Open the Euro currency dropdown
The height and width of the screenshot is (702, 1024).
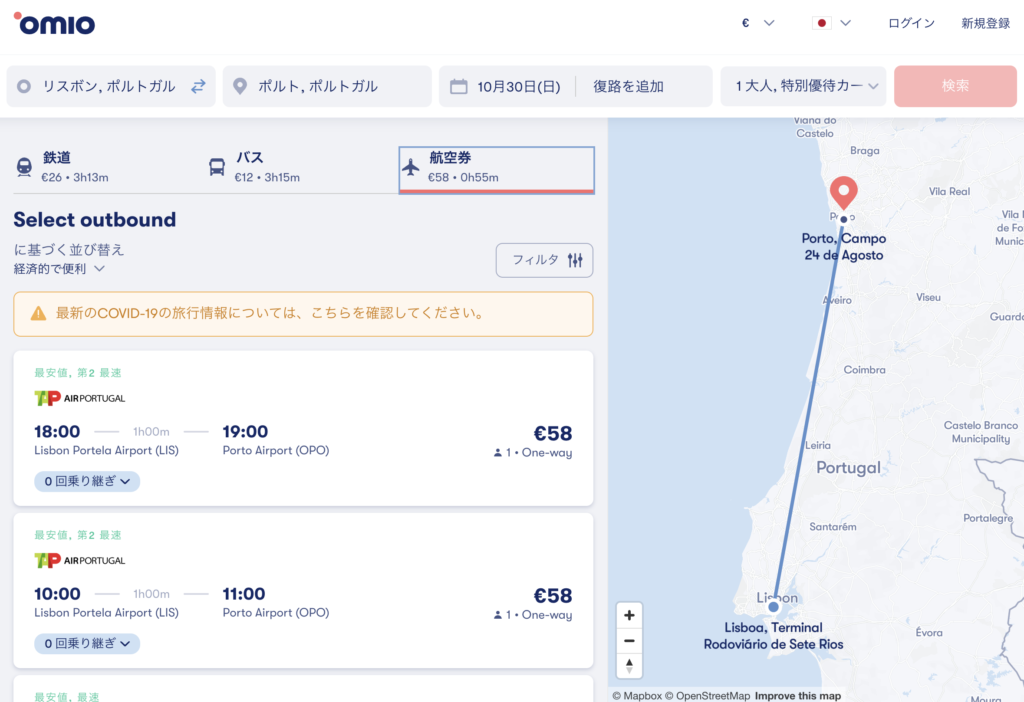pos(758,23)
